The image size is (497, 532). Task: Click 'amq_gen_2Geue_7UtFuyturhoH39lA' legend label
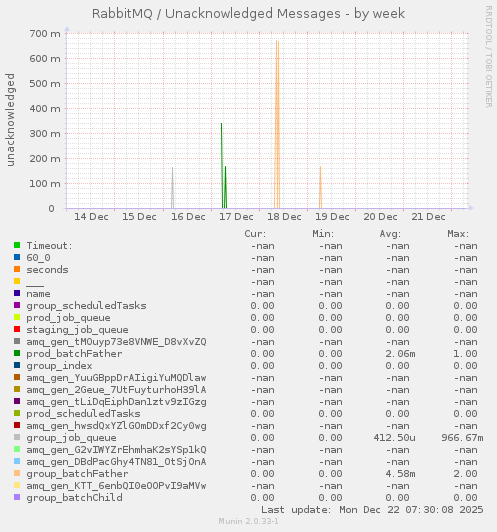[x=116, y=390]
